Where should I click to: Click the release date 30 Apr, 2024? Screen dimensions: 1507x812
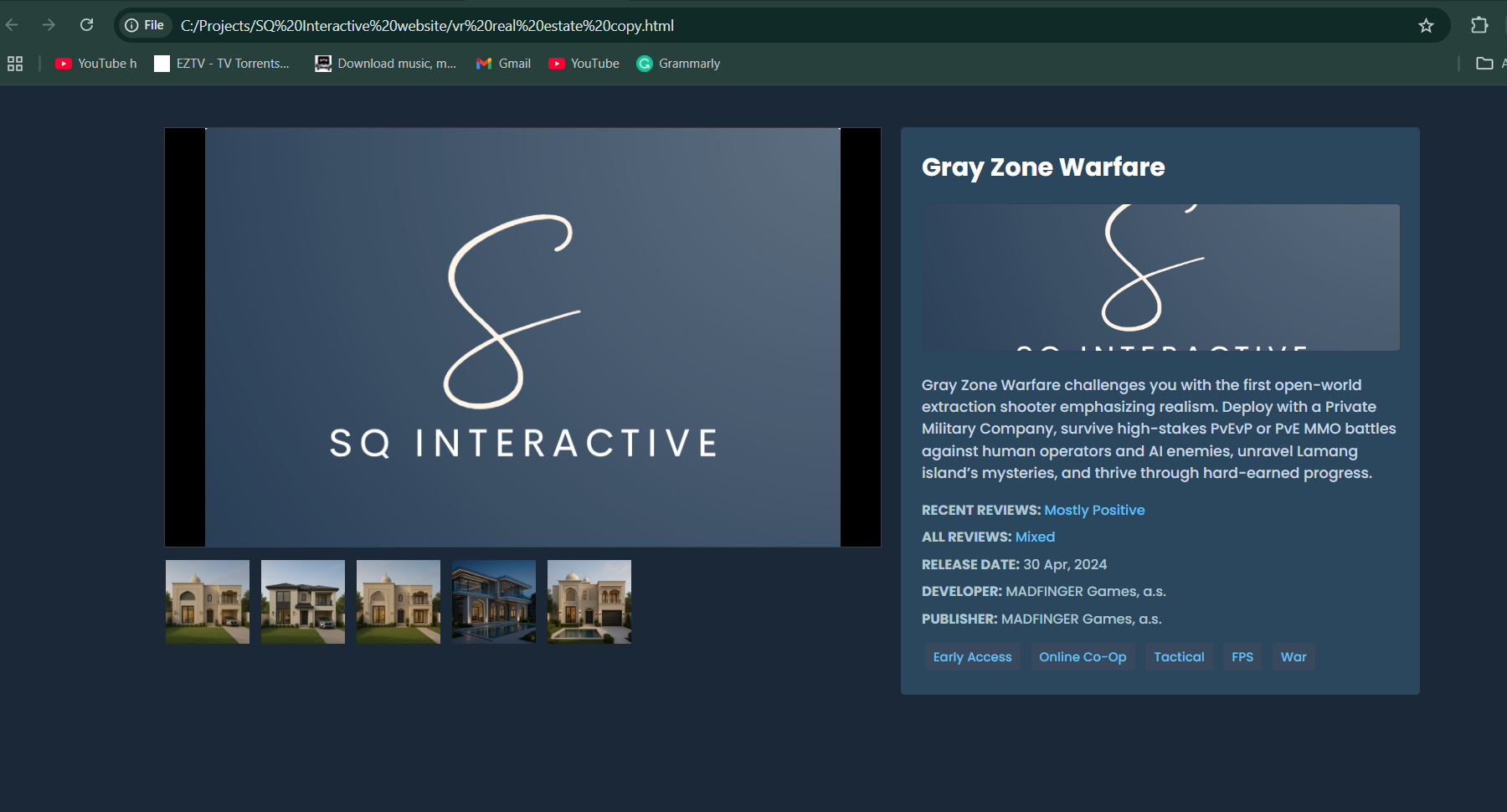[x=1065, y=564]
